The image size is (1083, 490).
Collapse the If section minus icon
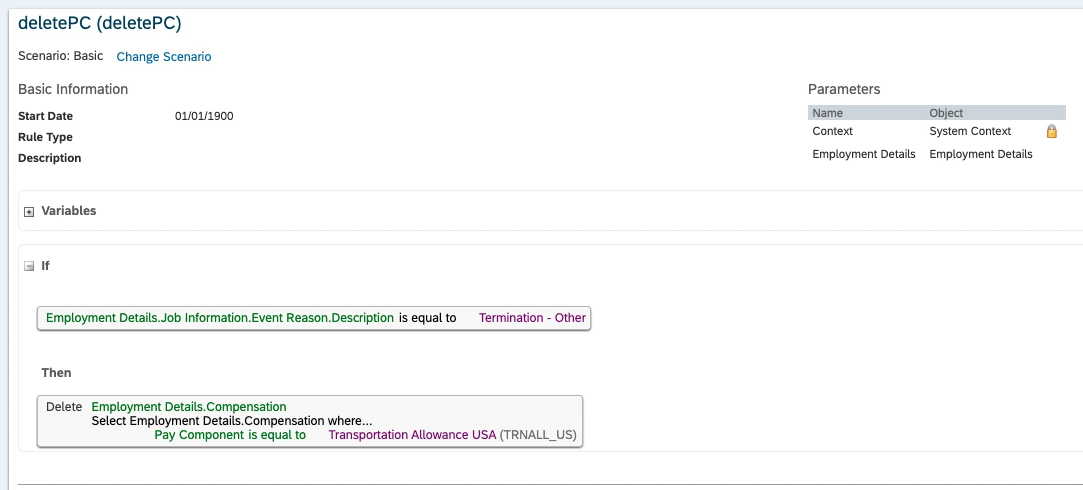29,266
